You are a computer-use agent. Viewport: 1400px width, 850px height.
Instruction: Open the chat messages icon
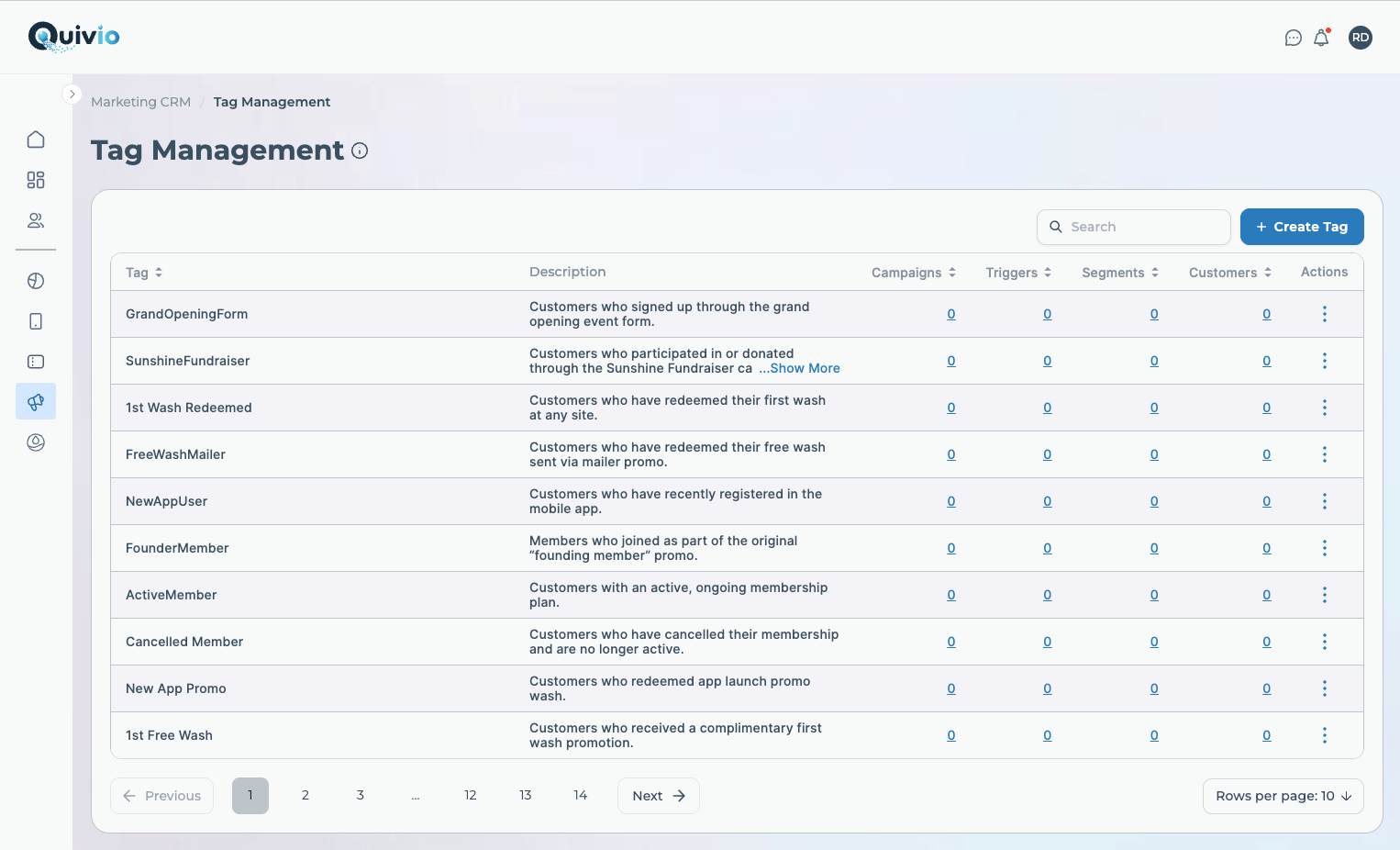click(1293, 38)
